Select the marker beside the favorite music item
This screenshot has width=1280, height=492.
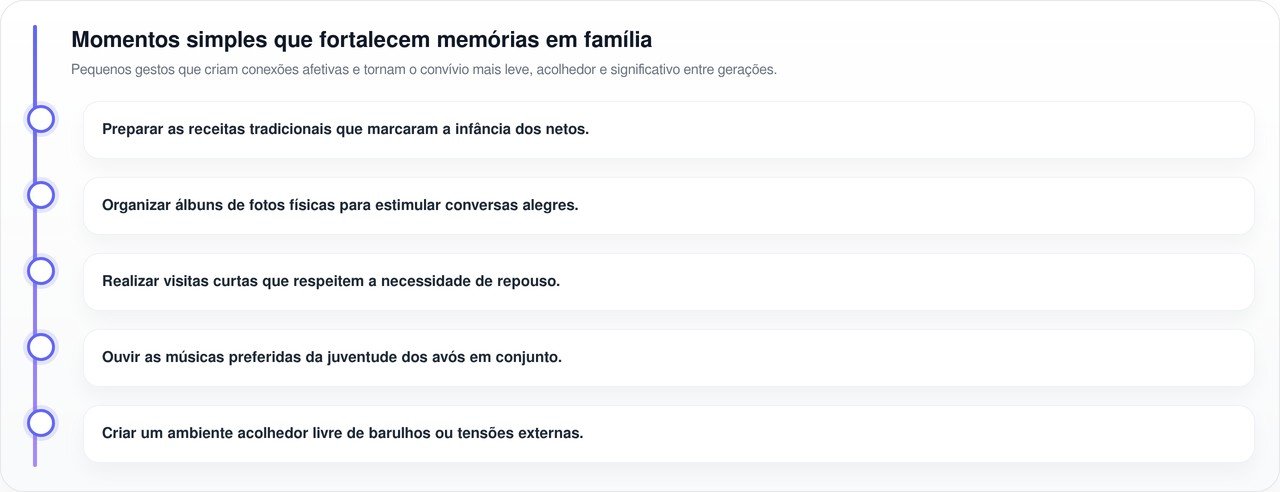click(41, 347)
